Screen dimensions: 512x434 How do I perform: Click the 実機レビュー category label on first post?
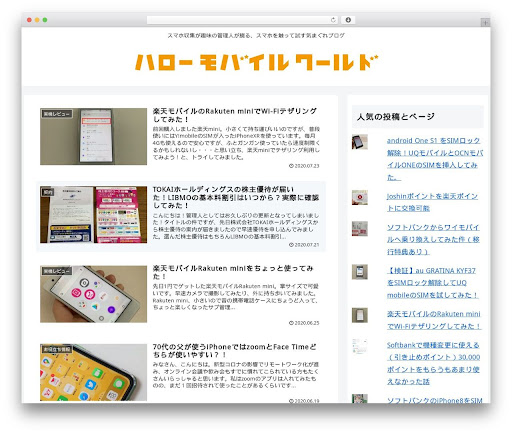[57, 114]
